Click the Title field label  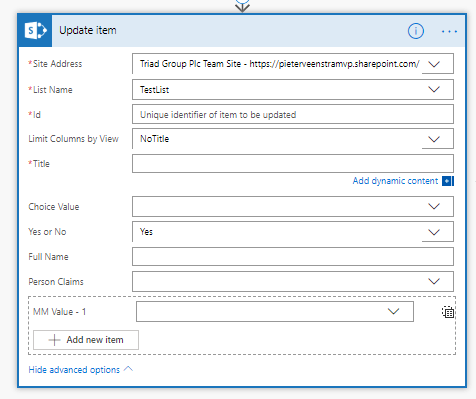(41, 164)
